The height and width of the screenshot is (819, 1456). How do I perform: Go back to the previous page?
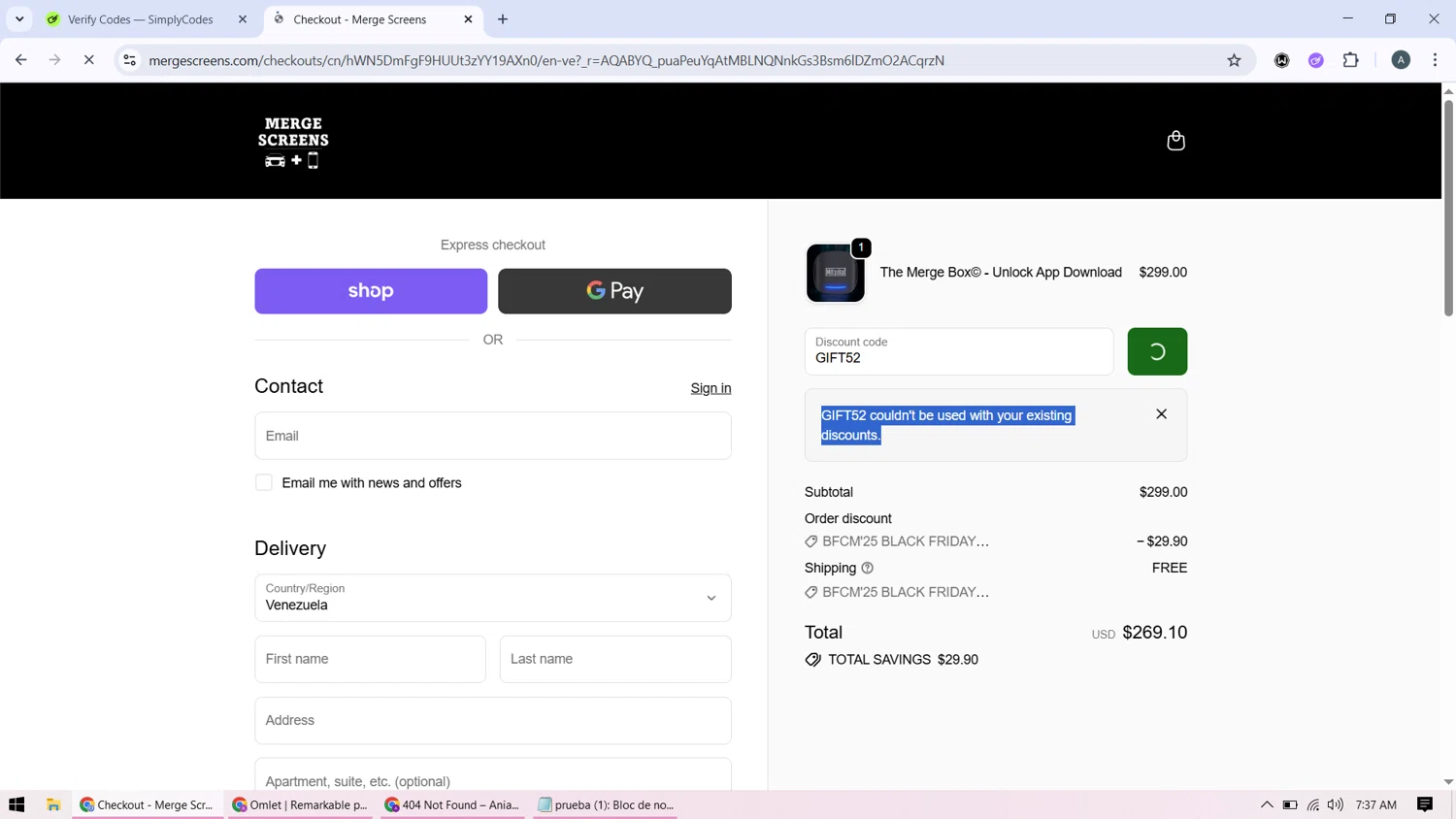[x=21, y=60]
